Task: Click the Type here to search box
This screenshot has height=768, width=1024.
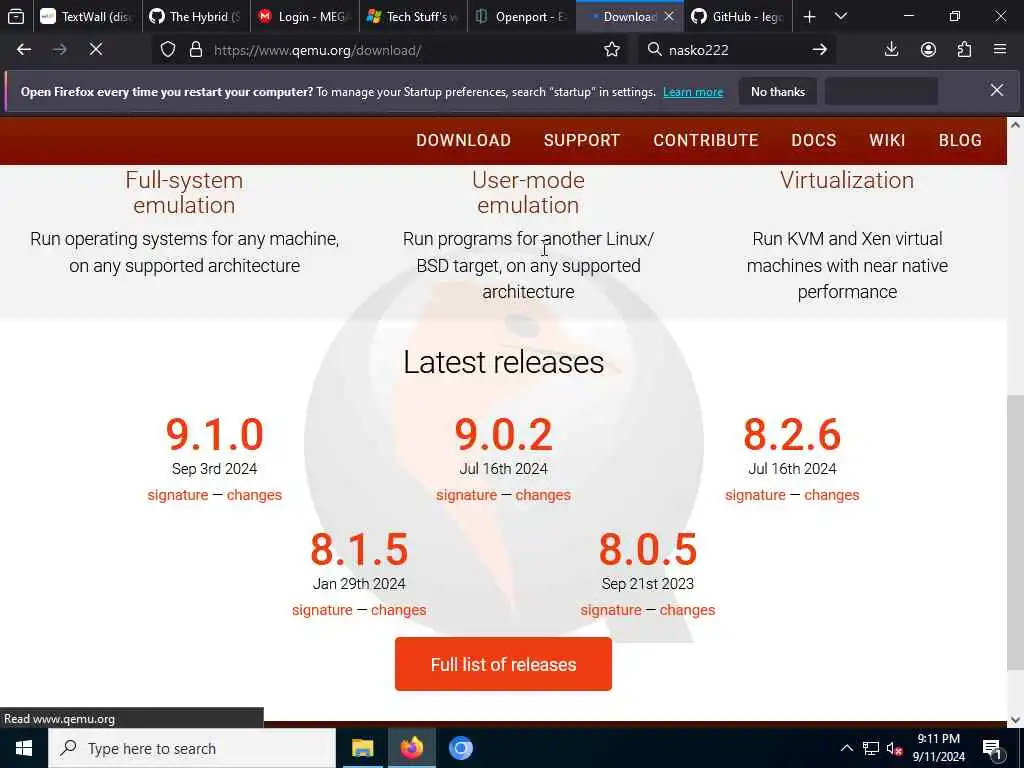Action: (x=192, y=748)
